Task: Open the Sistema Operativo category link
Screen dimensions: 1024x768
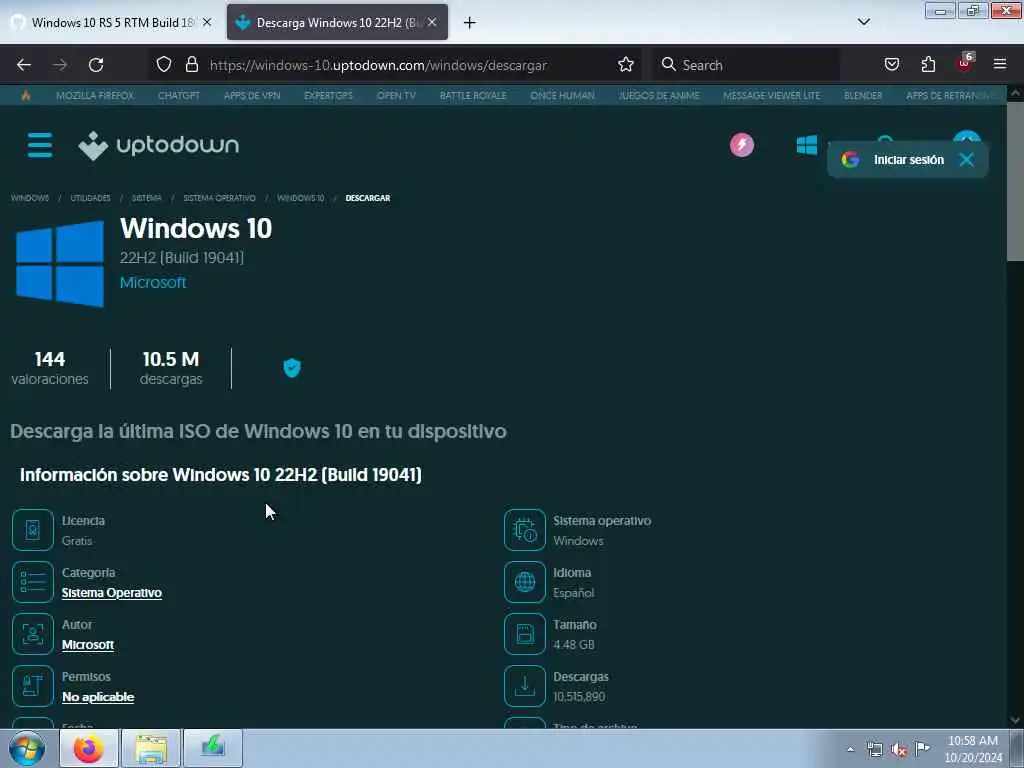Action: click(112, 593)
